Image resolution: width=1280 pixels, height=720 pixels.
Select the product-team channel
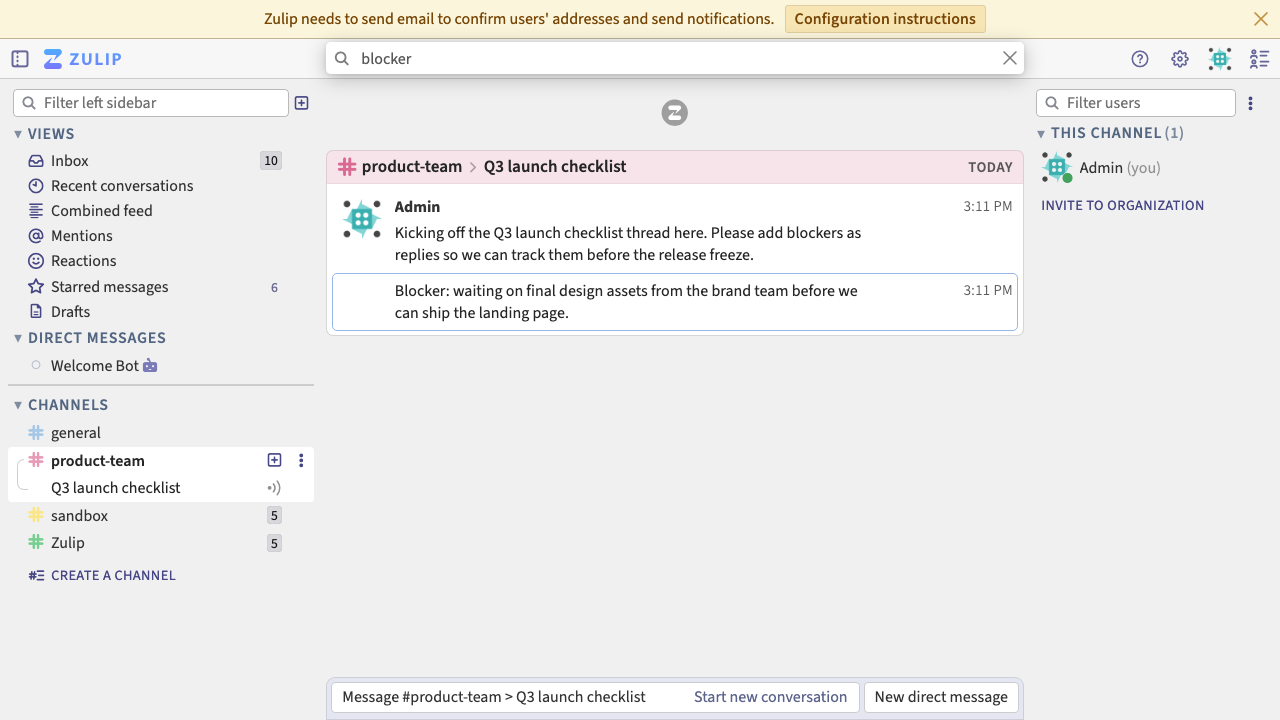98,461
